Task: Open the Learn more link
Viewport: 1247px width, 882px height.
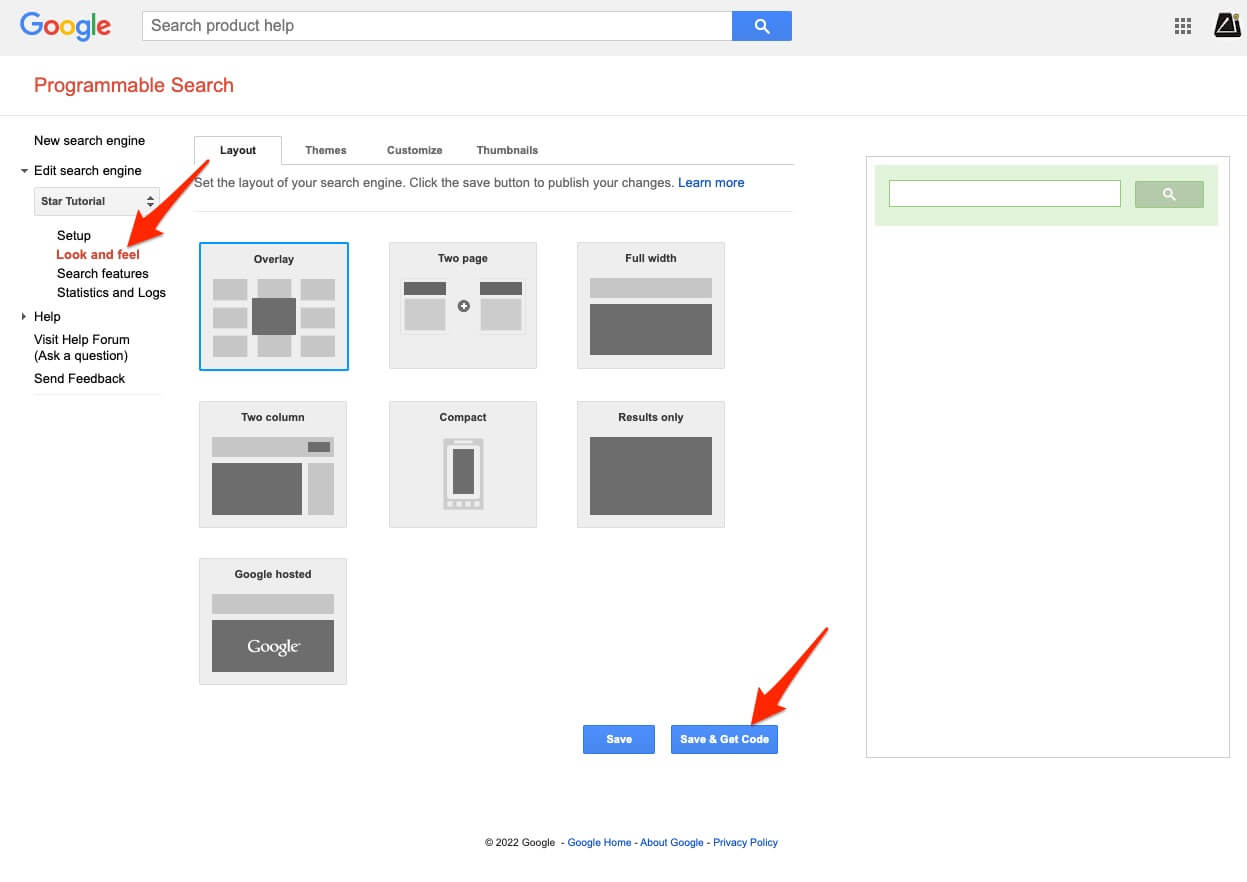Action: point(711,182)
